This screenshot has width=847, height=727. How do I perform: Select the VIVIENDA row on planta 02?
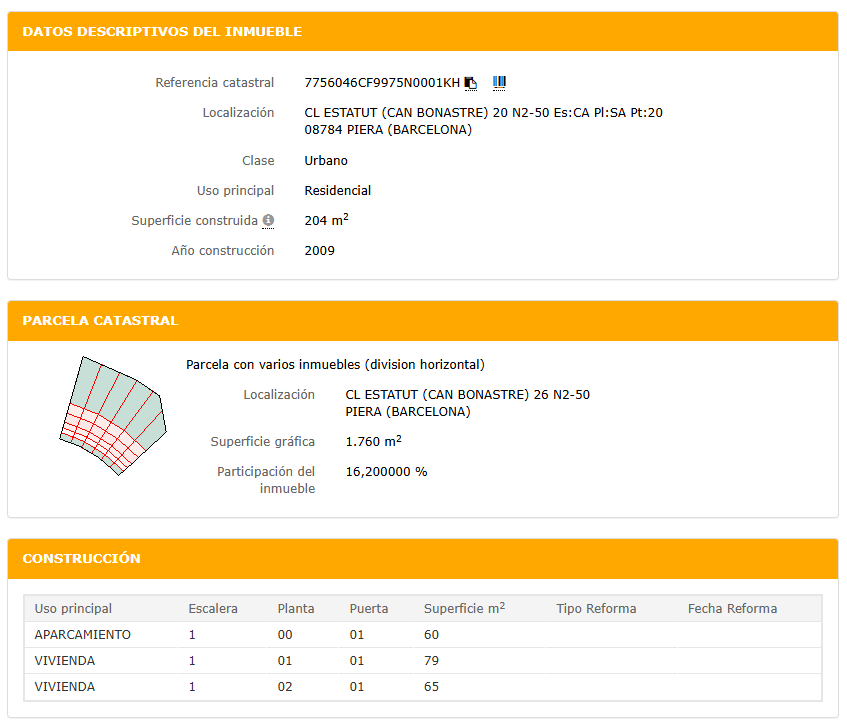coord(65,687)
